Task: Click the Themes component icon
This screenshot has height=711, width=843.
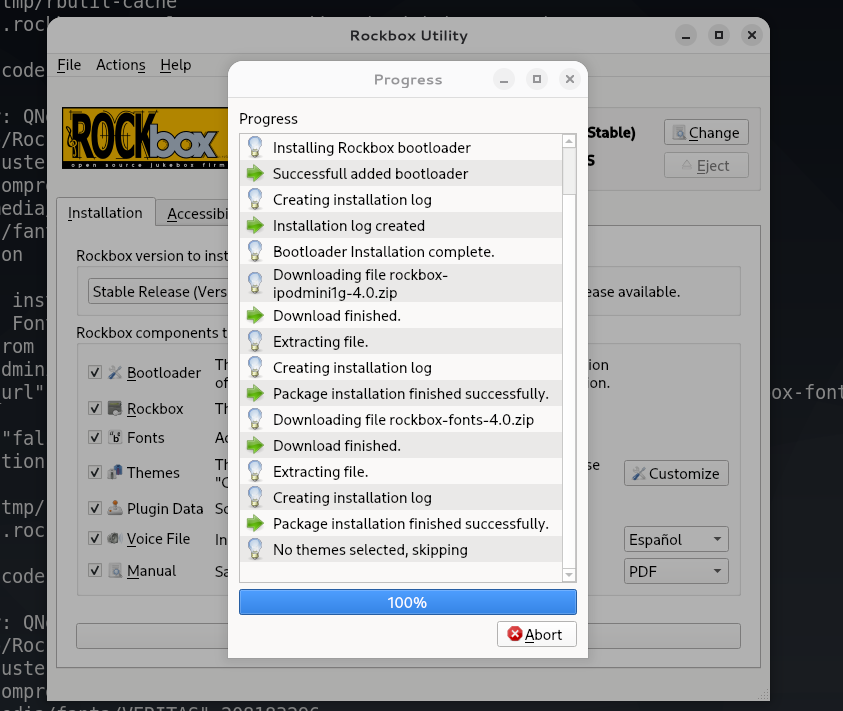Action: pyautogui.click(x=115, y=472)
